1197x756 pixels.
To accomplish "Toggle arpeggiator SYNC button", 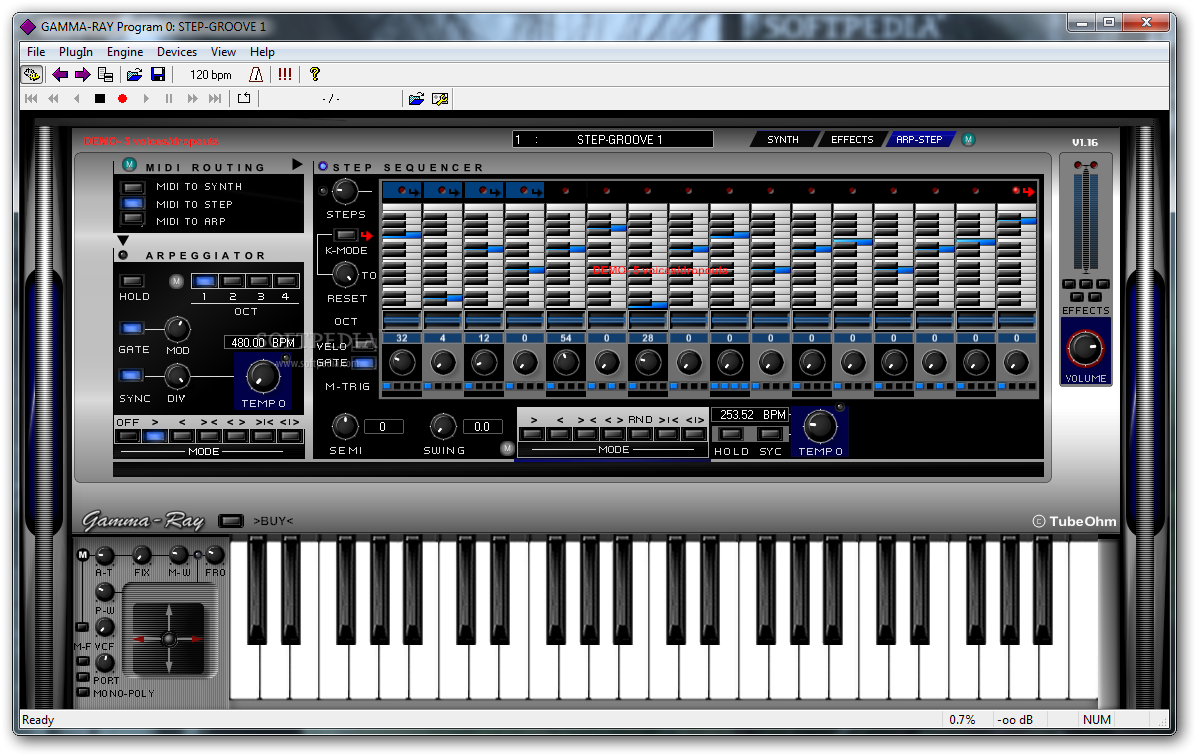I will (131, 376).
